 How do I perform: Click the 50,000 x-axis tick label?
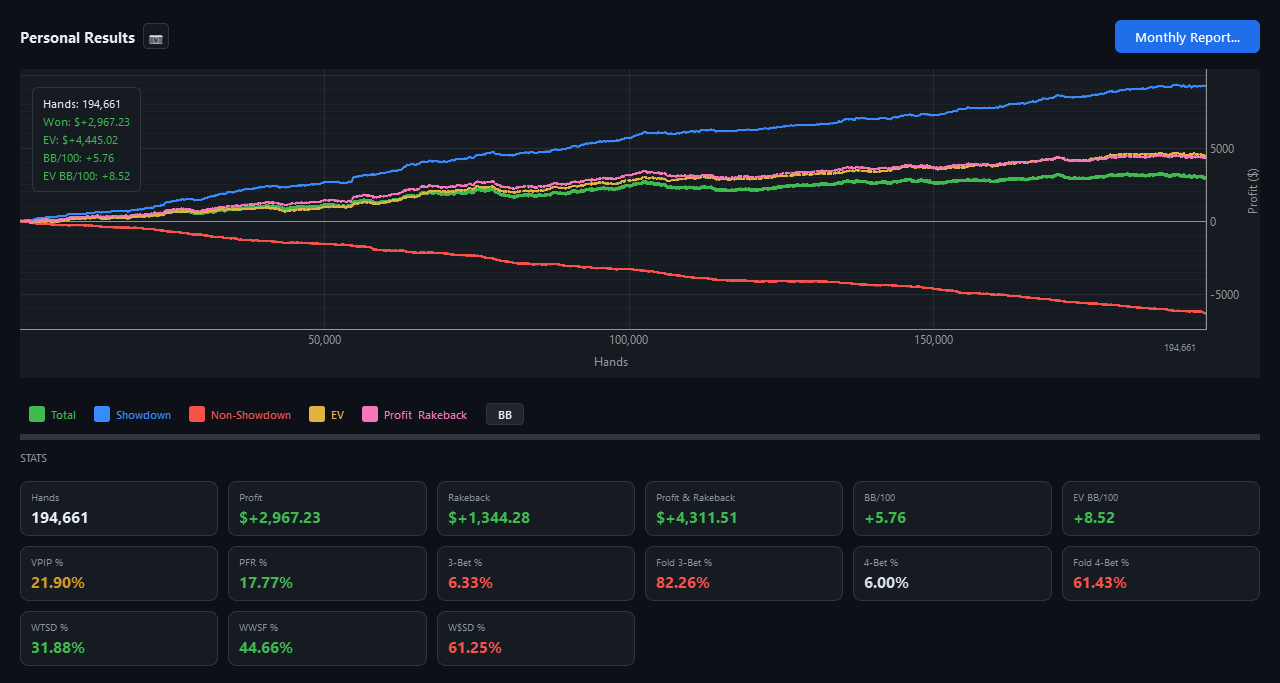point(325,340)
